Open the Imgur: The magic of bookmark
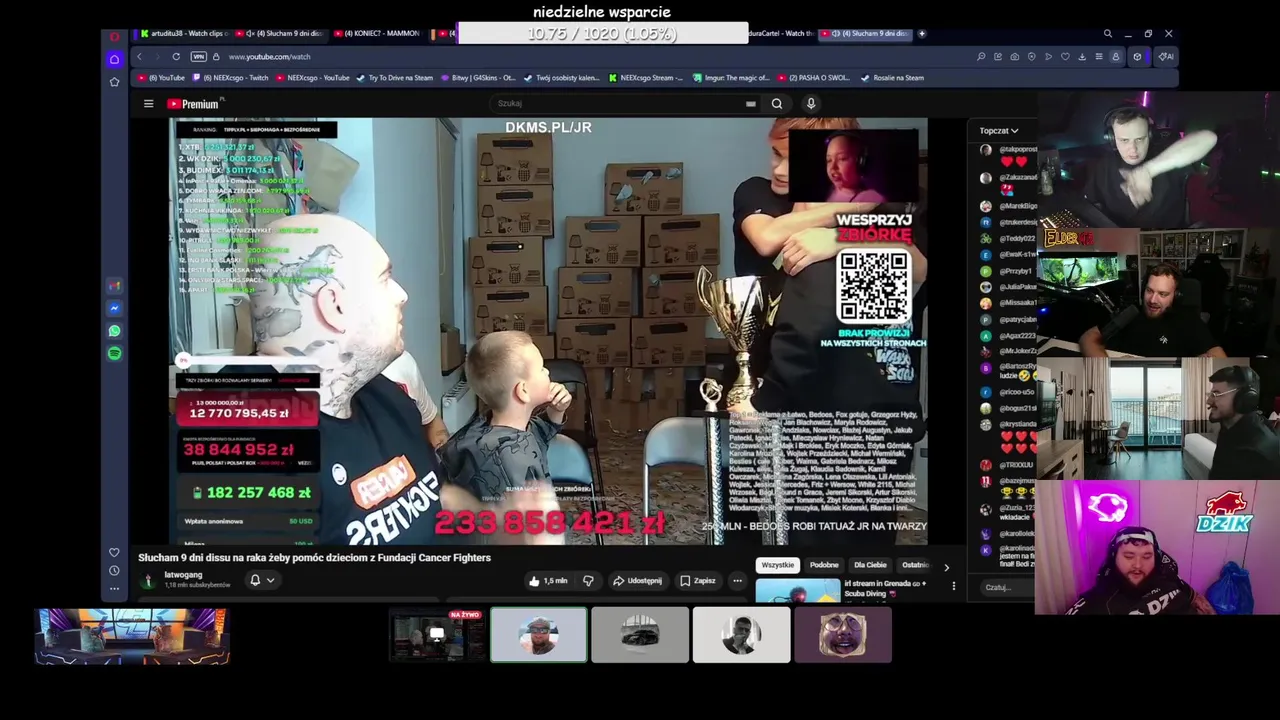Viewport: 1280px width, 720px height. tap(731, 78)
